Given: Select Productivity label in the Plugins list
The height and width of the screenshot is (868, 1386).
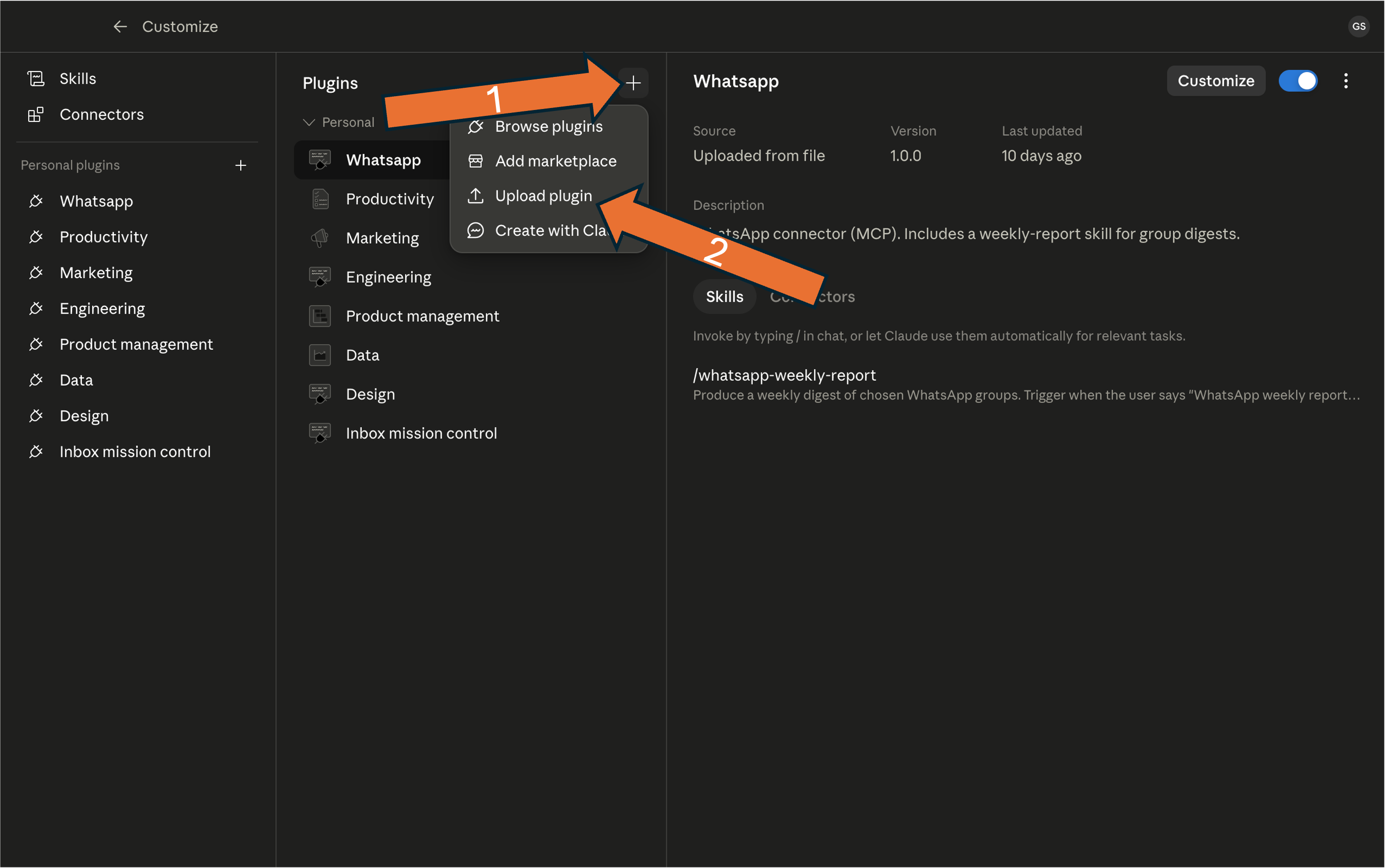Looking at the screenshot, I should point(389,199).
